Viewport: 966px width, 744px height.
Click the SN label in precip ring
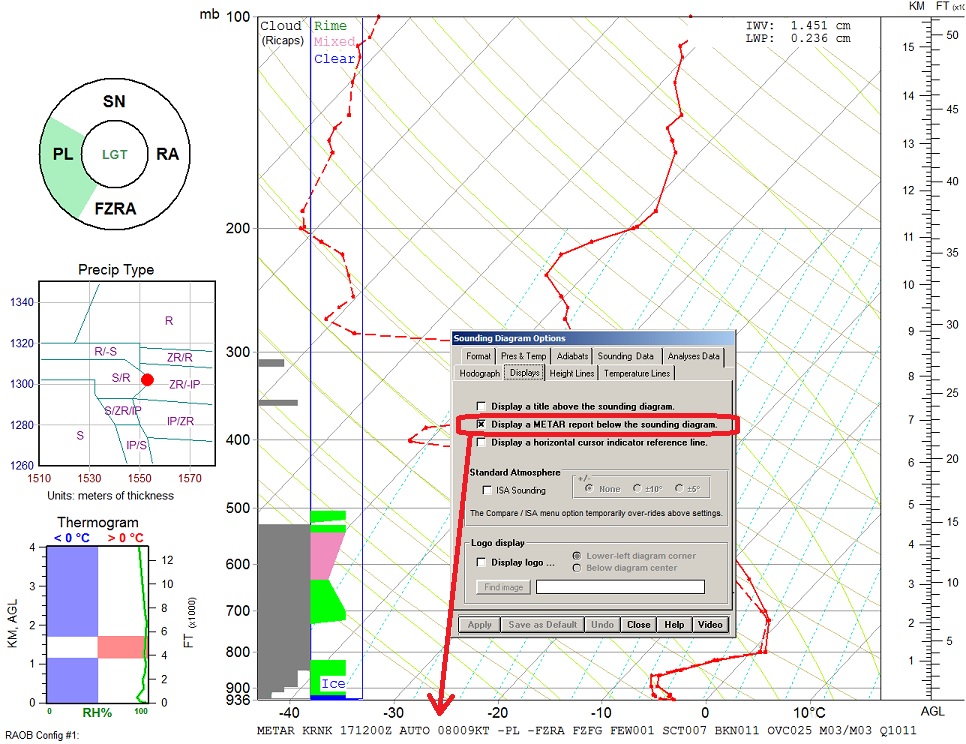click(x=114, y=102)
